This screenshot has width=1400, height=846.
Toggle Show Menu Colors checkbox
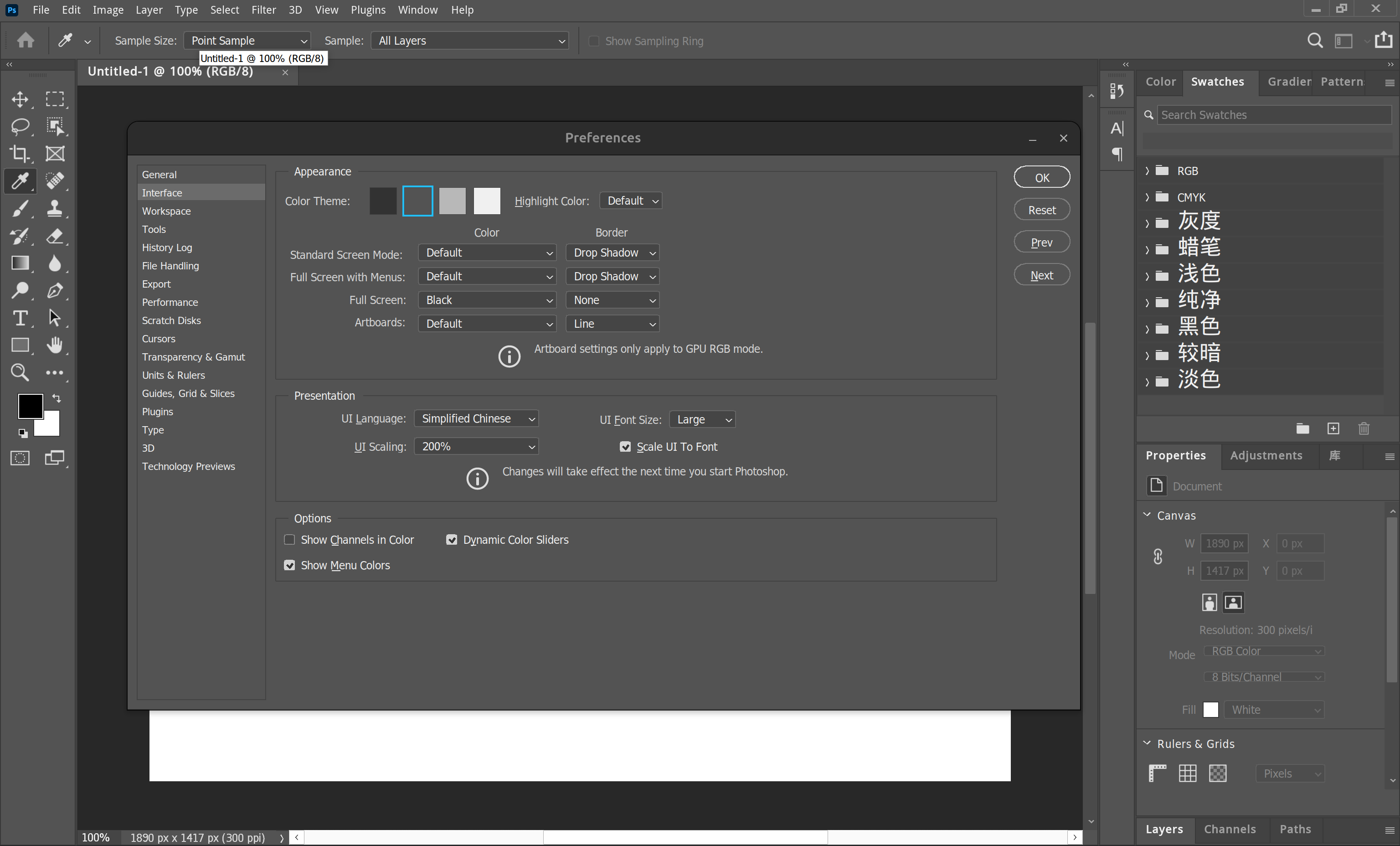coord(289,565)
